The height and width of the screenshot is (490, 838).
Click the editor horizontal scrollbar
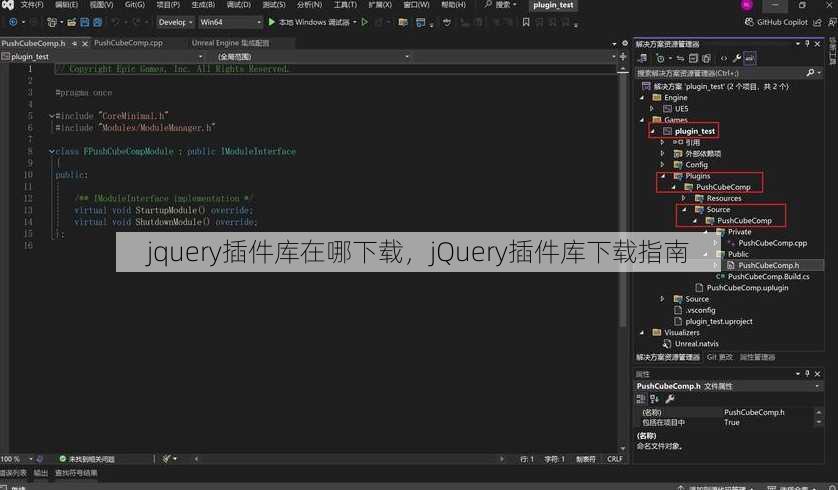(x=347, y=458)
